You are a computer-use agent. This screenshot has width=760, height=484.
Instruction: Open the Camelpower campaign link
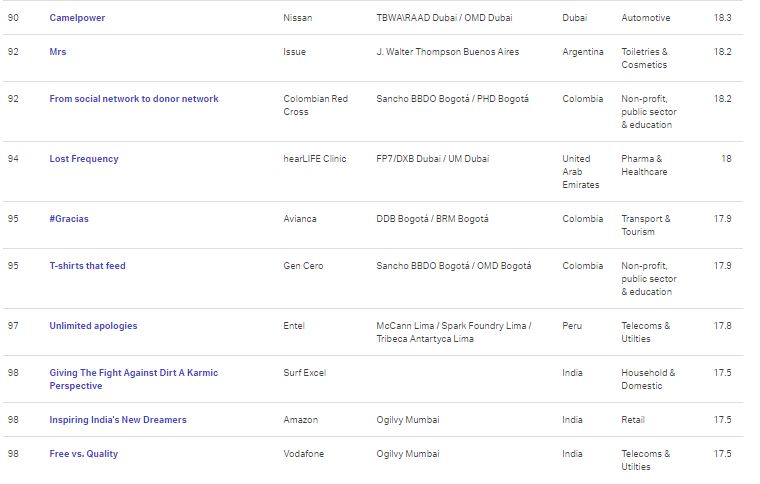(77, 18)
